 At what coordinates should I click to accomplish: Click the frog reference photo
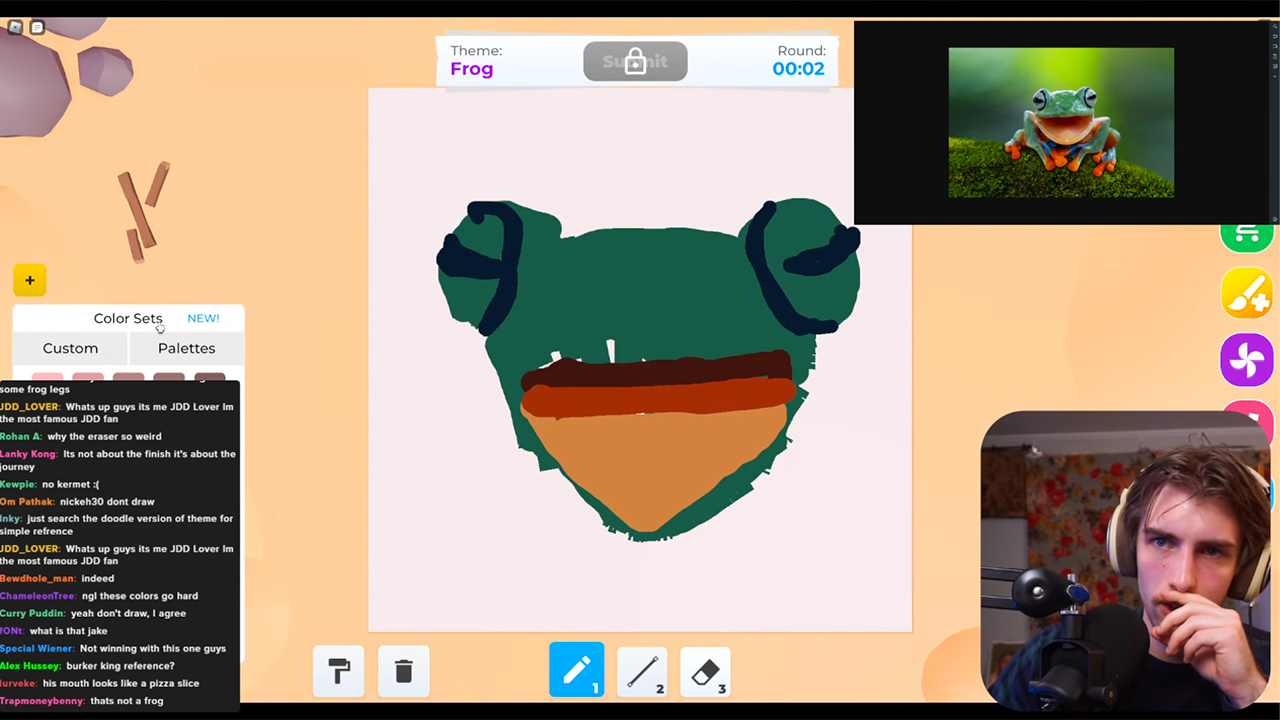1061,121
